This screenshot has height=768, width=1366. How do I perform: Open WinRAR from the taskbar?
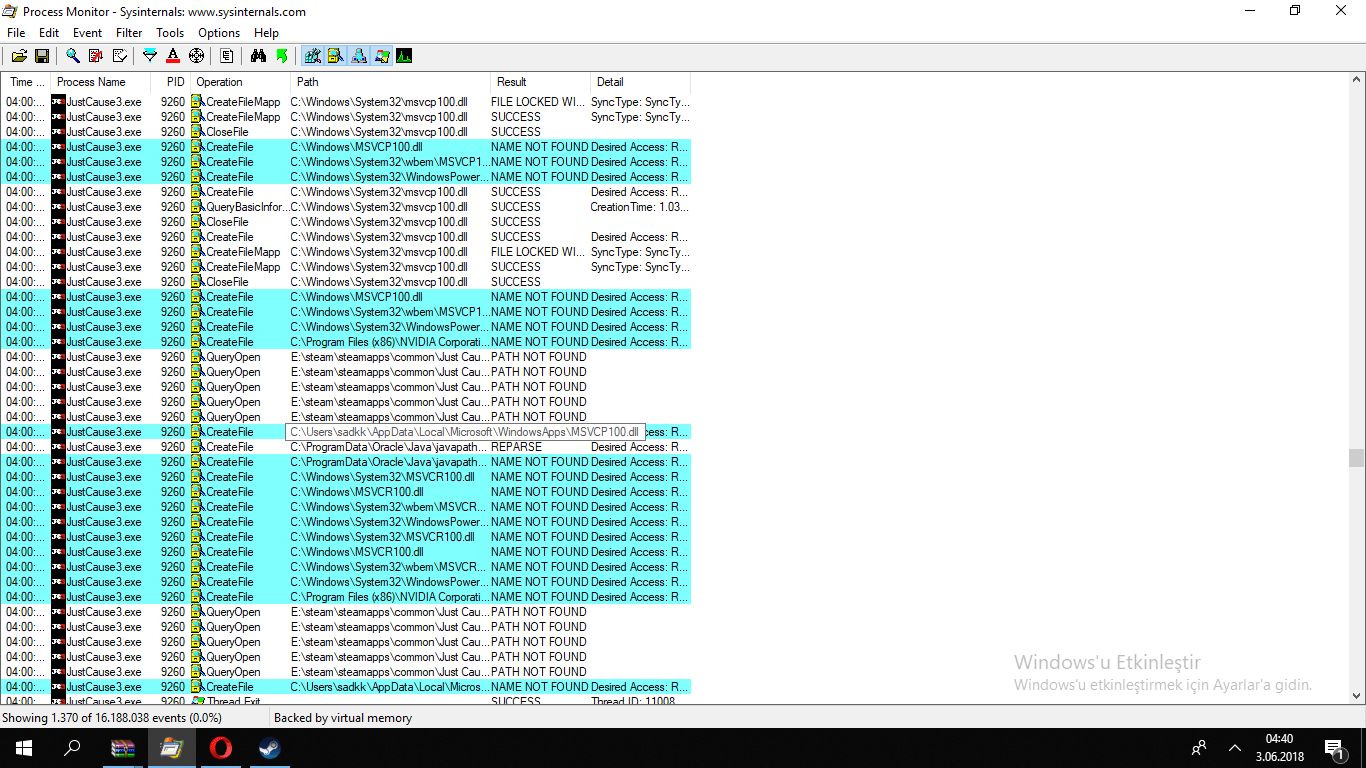pos(122,748)
